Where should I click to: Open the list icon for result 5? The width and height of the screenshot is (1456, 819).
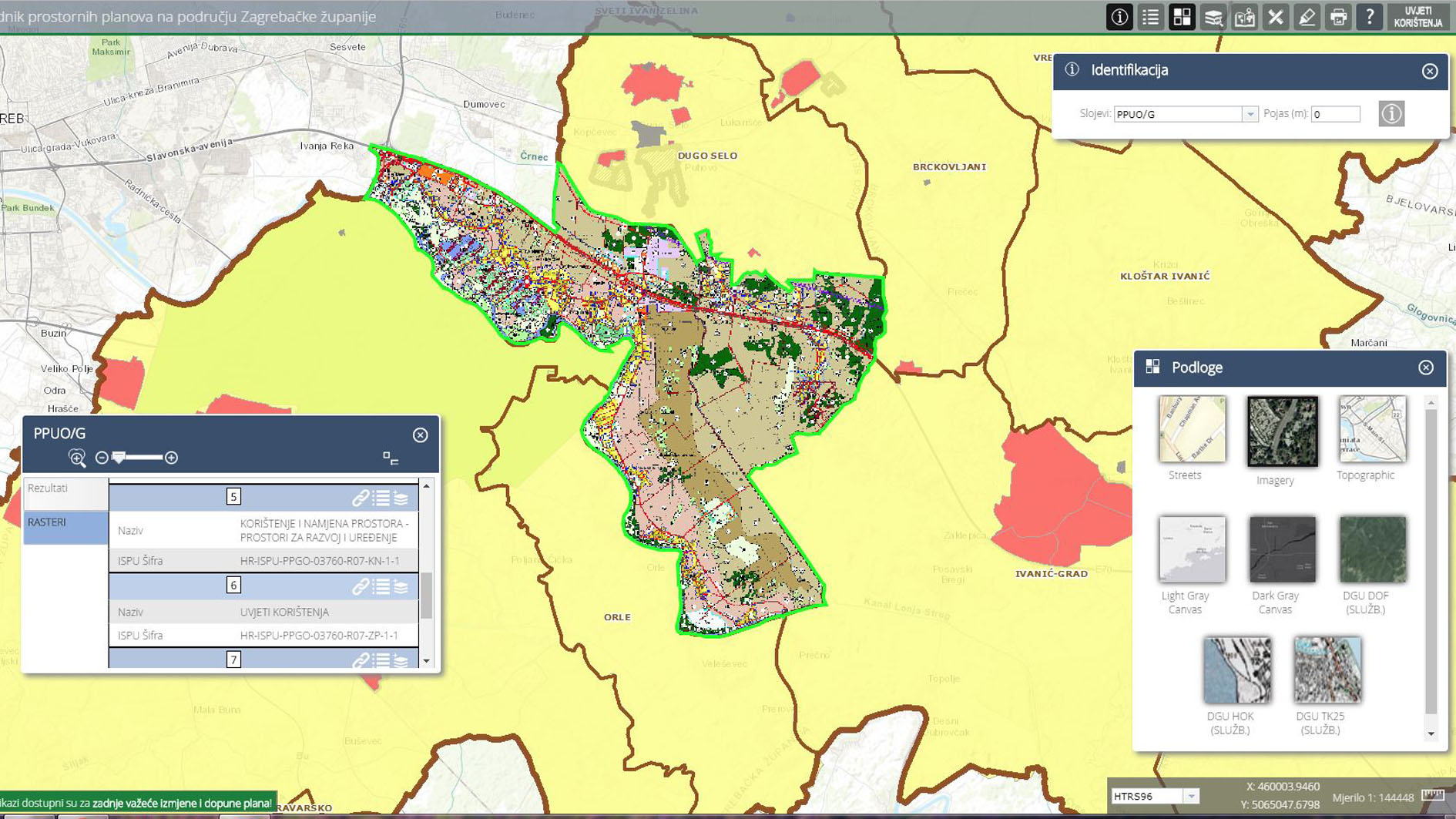381,498
